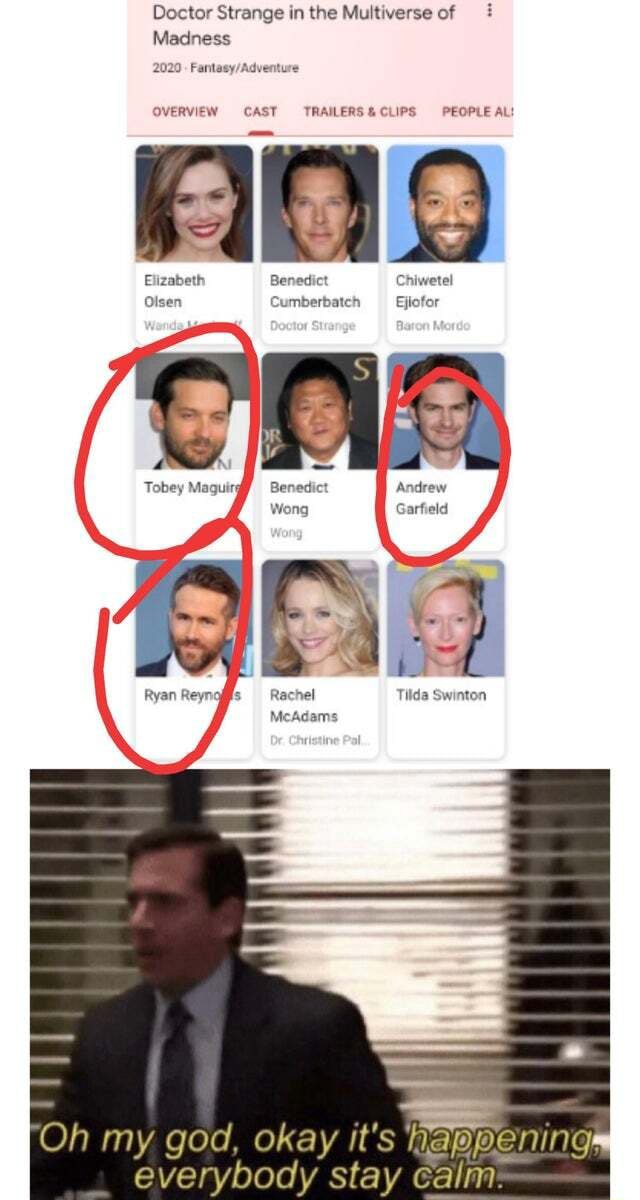Open Elizabeth Olsen's cast photo
This screenshot has width=640, height=1200.
pyautogui.click(x=194, y=204)
